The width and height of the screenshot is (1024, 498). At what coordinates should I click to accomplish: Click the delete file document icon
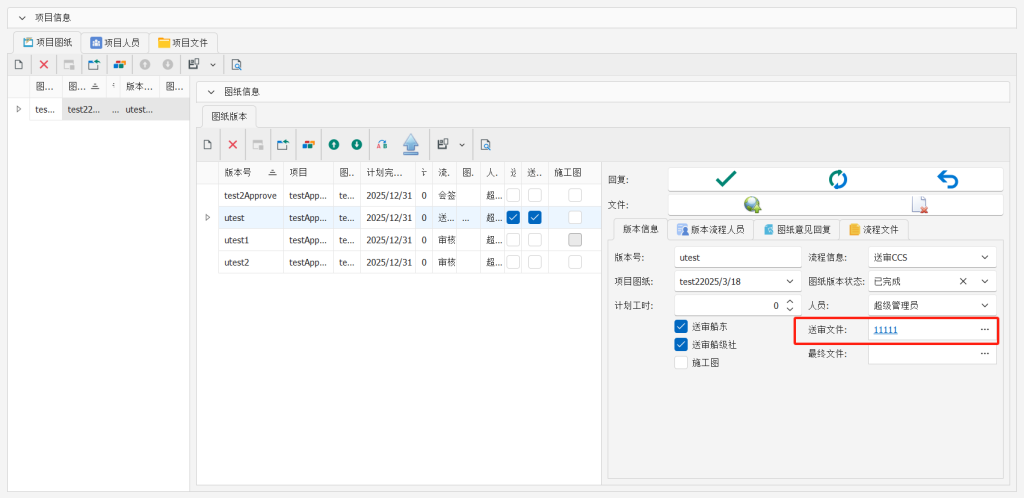tap(919, 204)
